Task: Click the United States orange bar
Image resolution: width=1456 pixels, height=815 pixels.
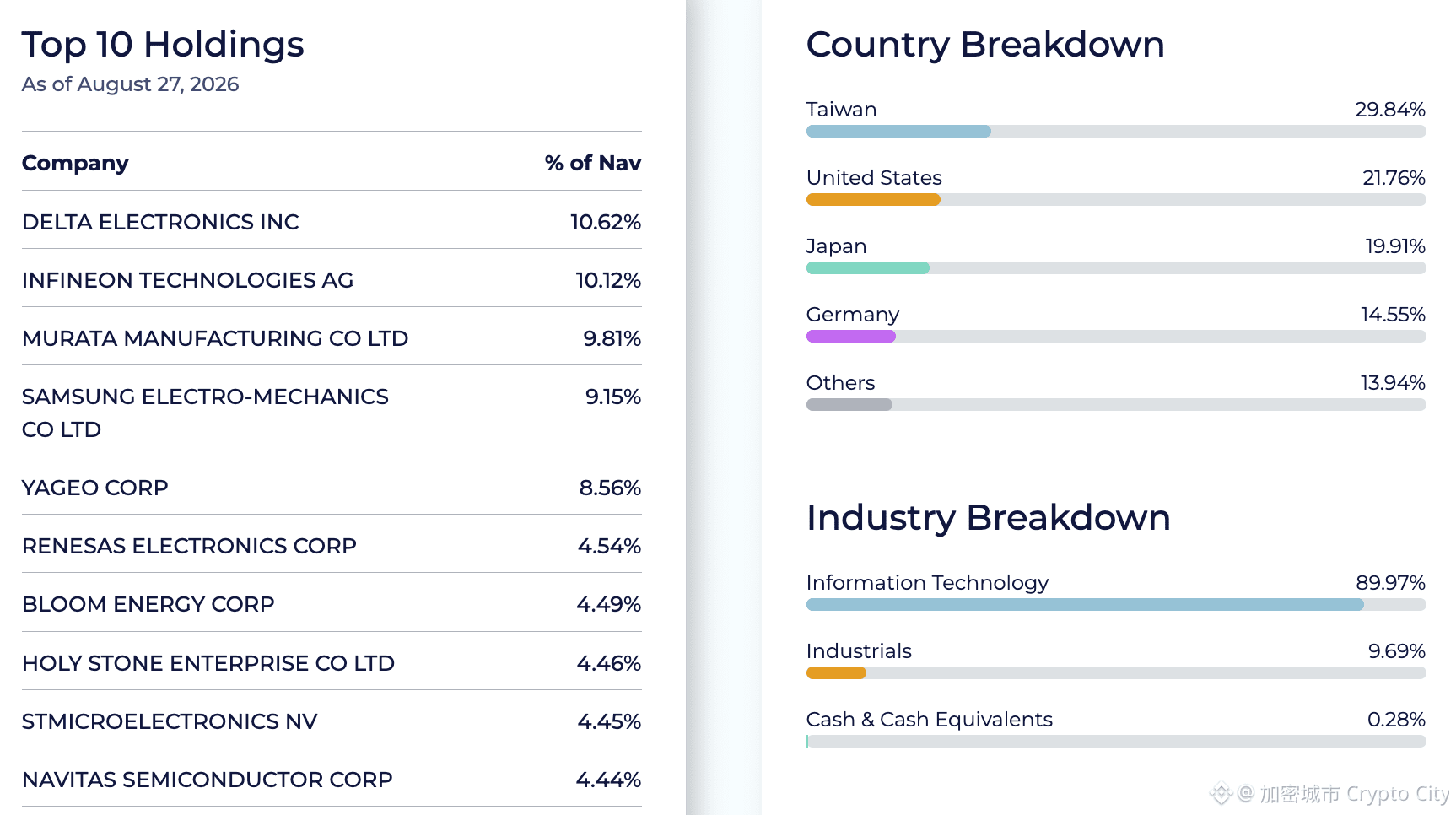Action: pyautogui.click(x=873, y=200)
